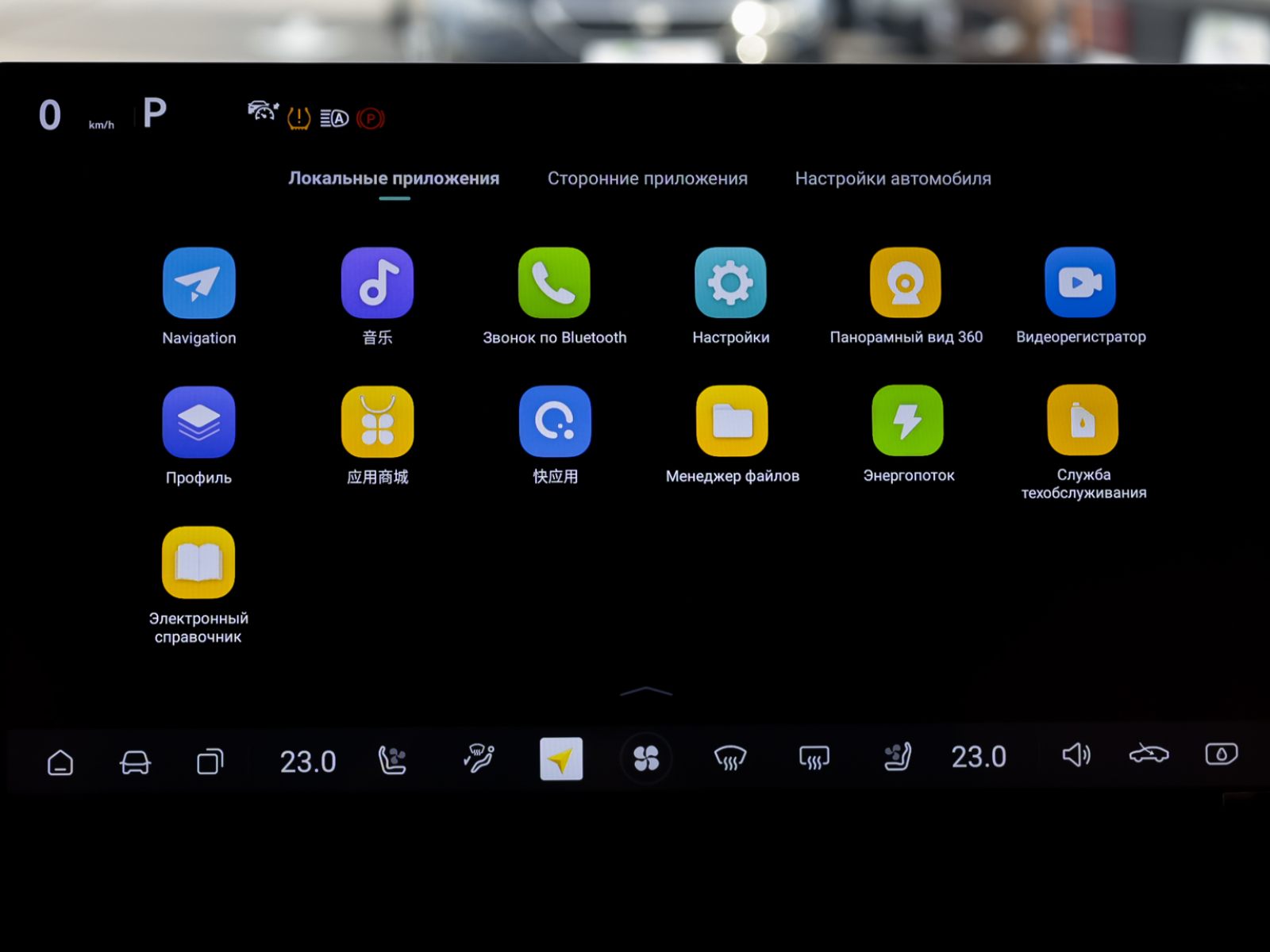Image resolution: width=1270 pixels, height=952 pixels.
Task: Open climate fan control button
Action: 646,758
